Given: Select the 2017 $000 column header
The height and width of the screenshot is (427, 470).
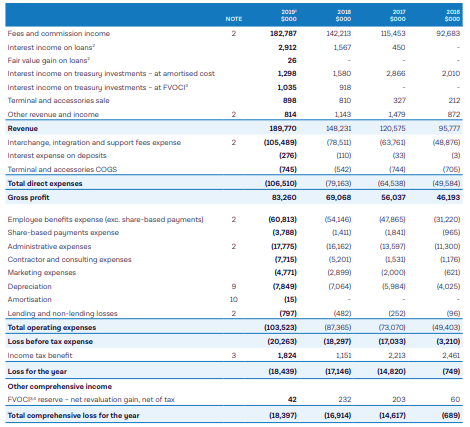Looking at the screenshot, I should point(398,15).
